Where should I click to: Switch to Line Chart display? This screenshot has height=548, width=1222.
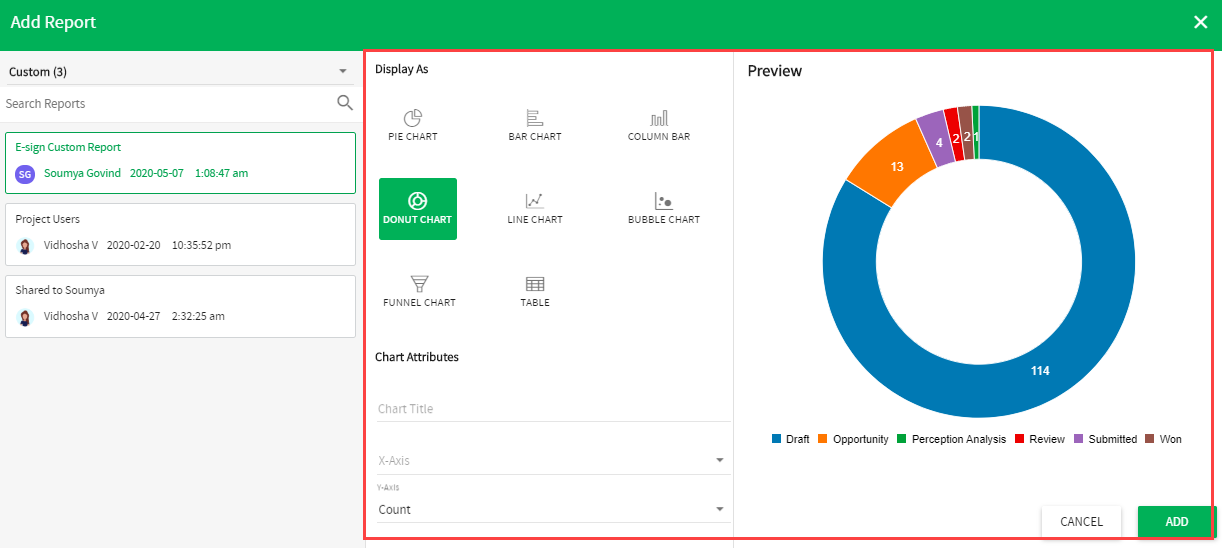[x=534, y=208]
